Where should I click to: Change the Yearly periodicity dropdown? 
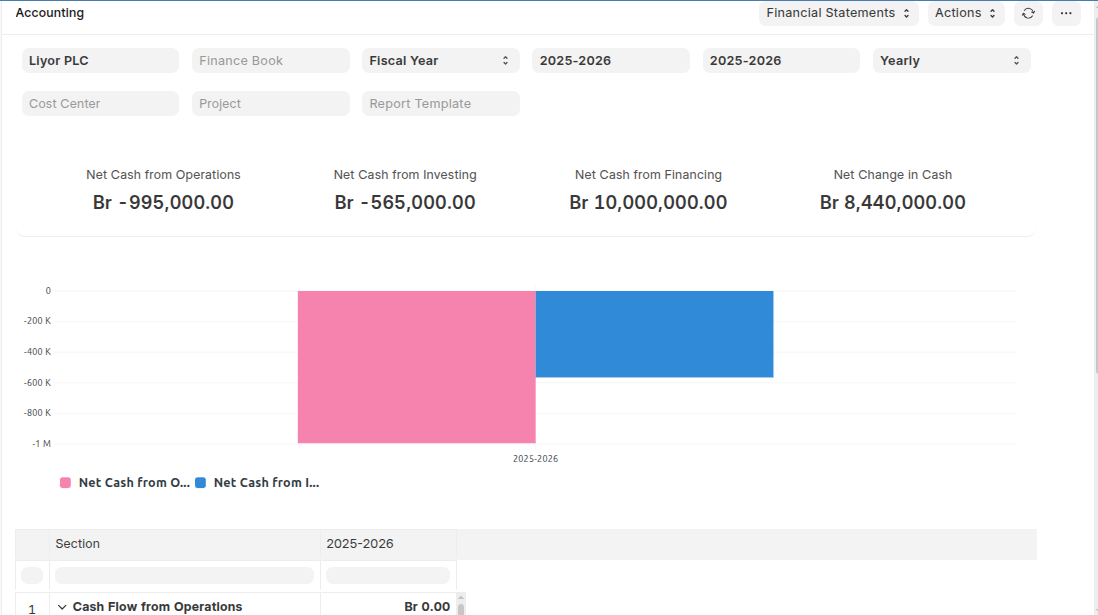click(951, 61)
